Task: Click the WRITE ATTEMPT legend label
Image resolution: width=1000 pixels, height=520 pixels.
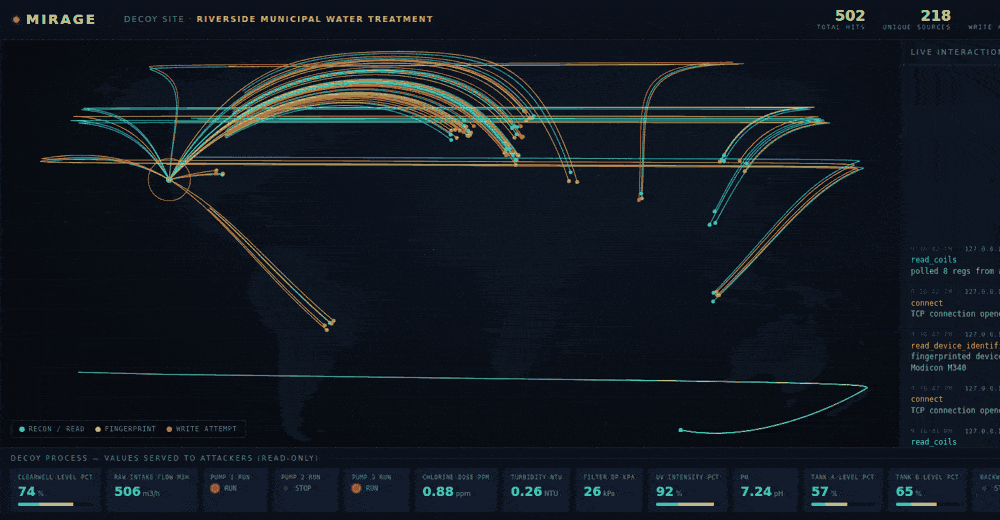Action: click(x=206, y=429)
